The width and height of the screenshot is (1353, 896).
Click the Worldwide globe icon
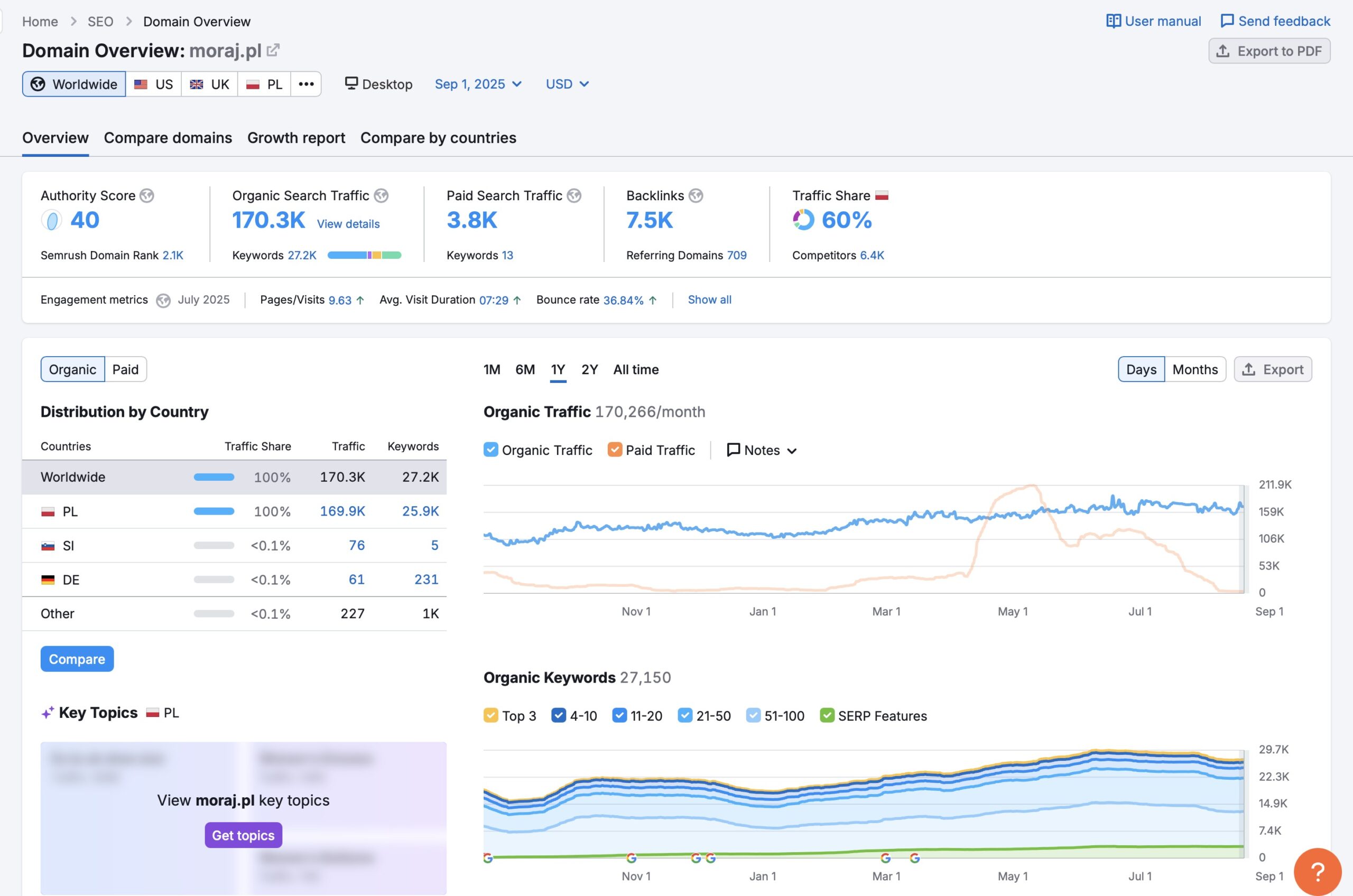38,84
